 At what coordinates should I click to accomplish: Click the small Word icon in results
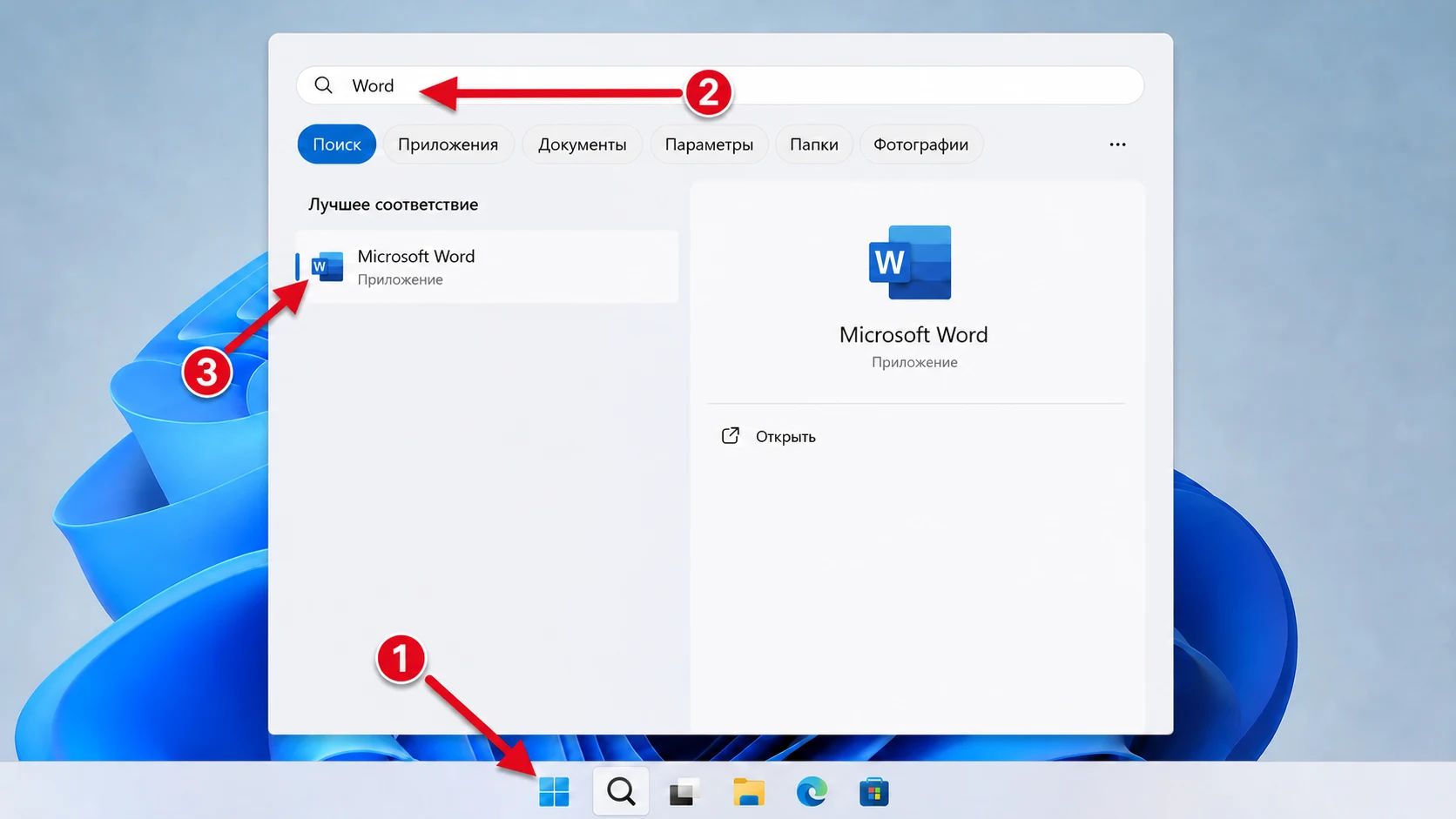[x=327, y=266]
